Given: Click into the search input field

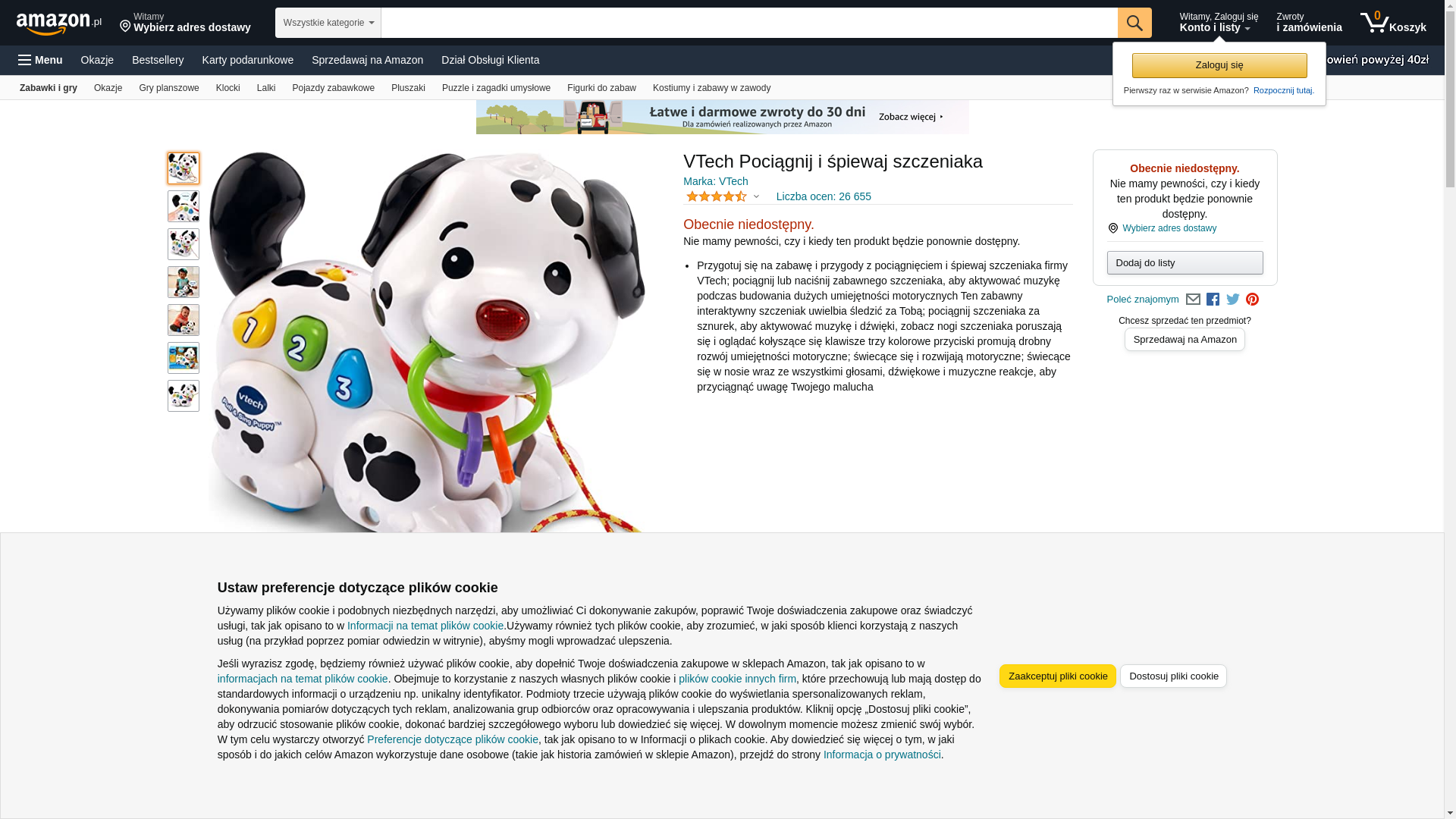Looking at the screenshot, I should (x=748, y=23).
